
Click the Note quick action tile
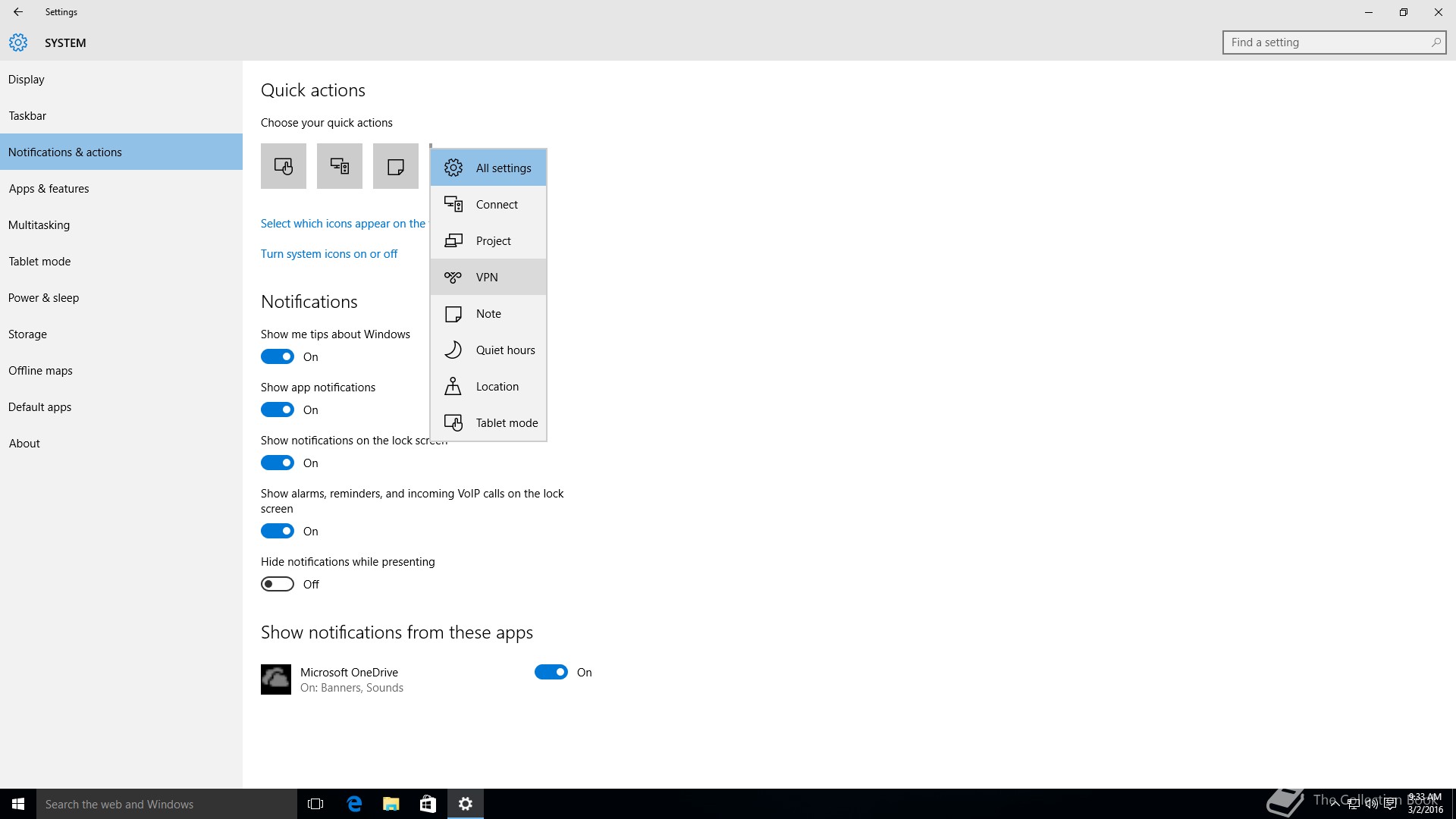(x=396, y=166)
